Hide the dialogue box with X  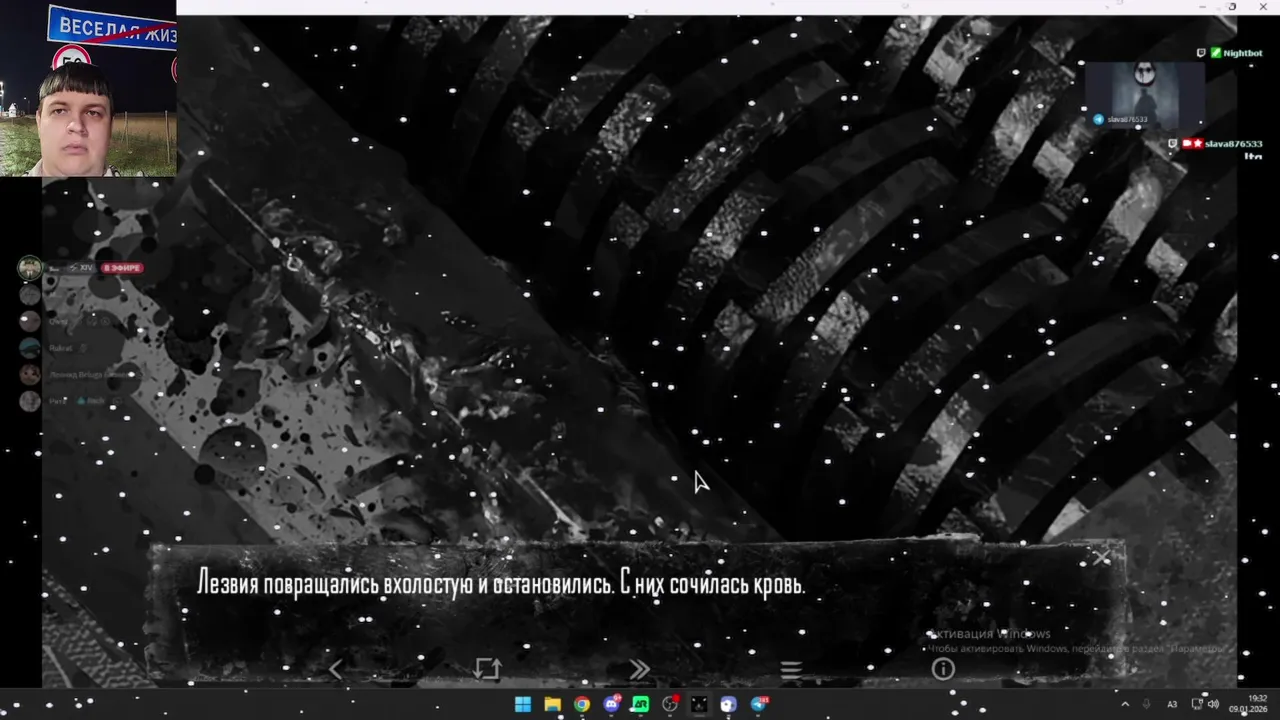tap(1101, 557)
